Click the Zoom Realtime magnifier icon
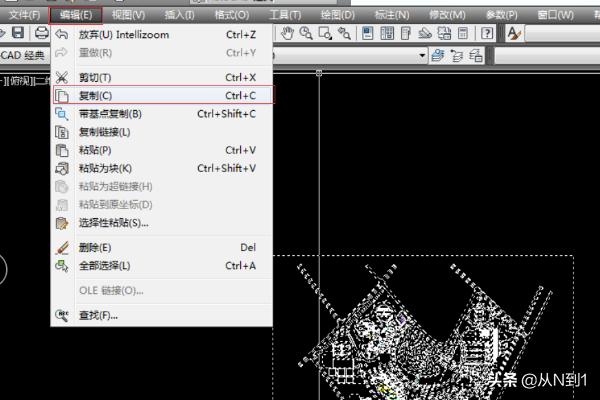This screenshot has width=600, height=400. point(306,34)
